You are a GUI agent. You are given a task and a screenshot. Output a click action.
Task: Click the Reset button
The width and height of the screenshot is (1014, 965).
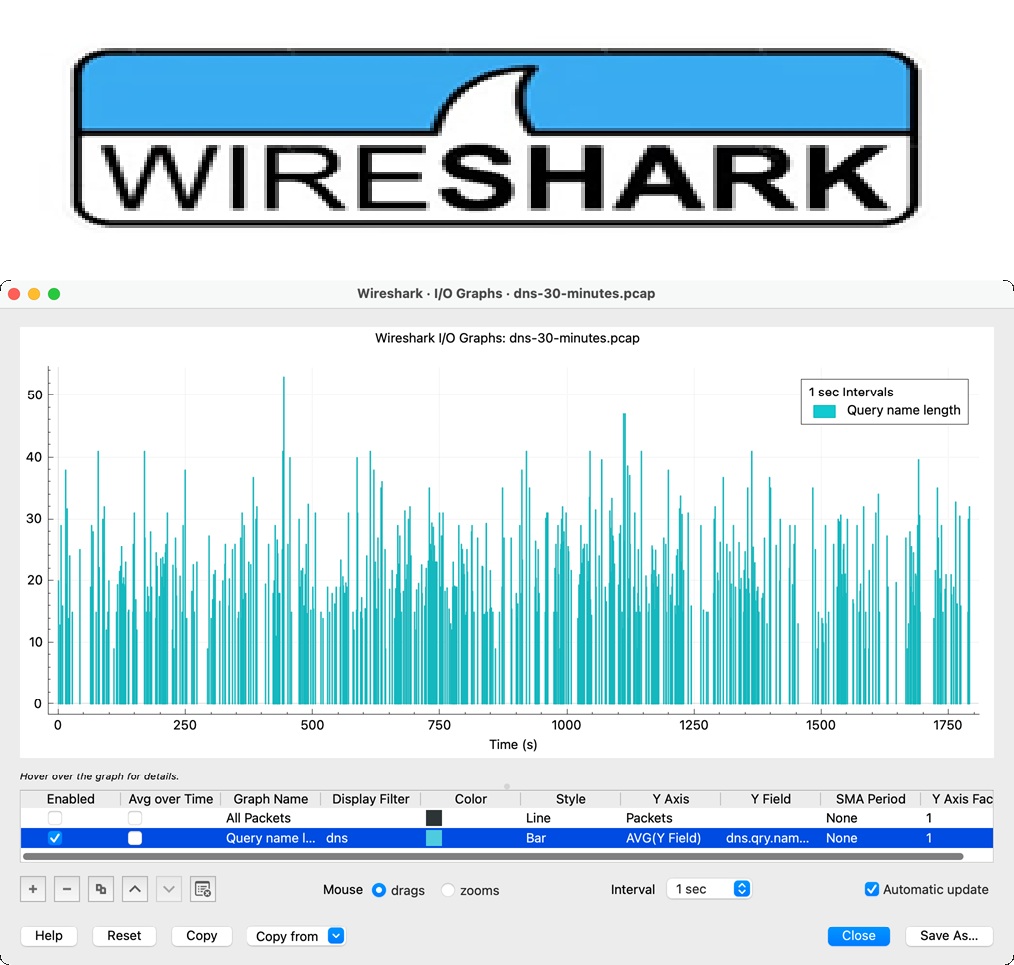[124, 936]
